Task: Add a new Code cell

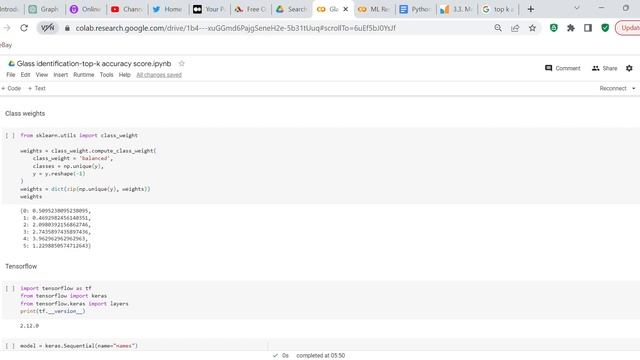Action: tap(11, 88)
